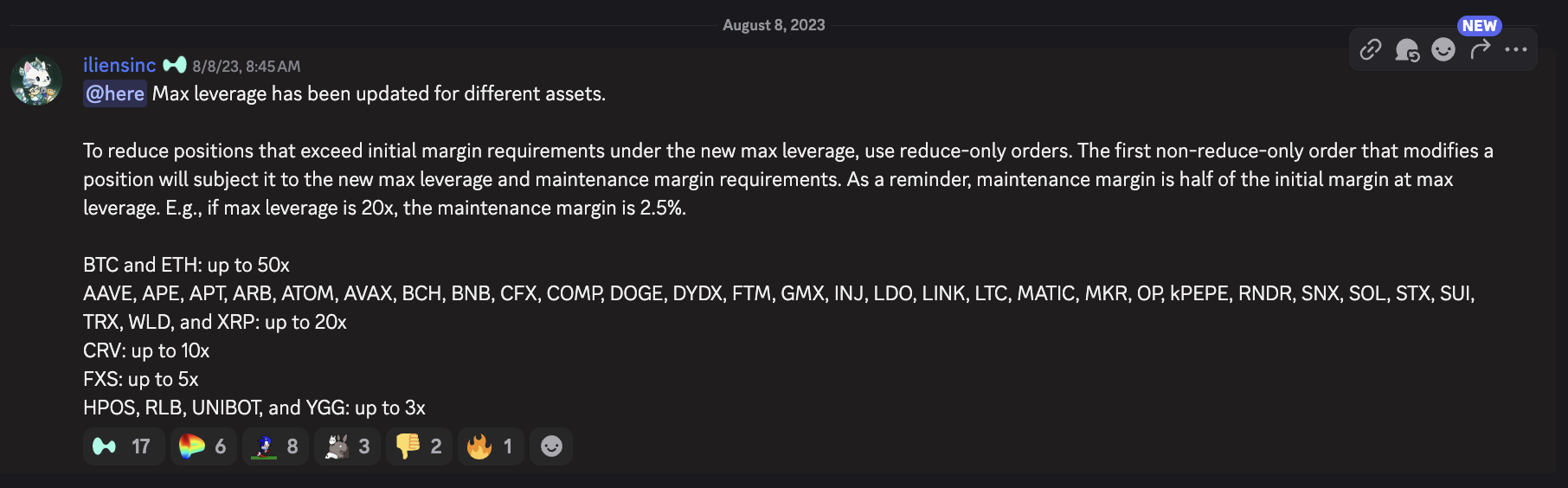1568x488 pixels.
Task: Copy message link using chain icon
Action: [1371, 49]
